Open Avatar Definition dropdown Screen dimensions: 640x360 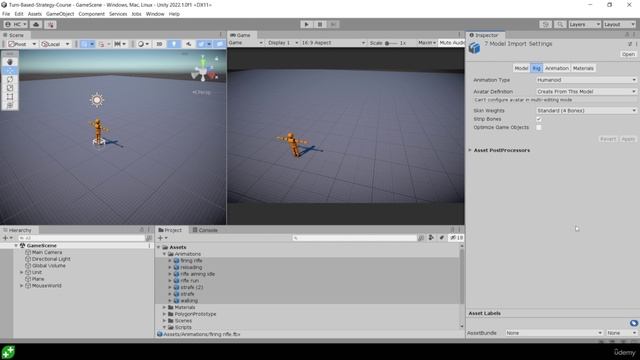586,91
